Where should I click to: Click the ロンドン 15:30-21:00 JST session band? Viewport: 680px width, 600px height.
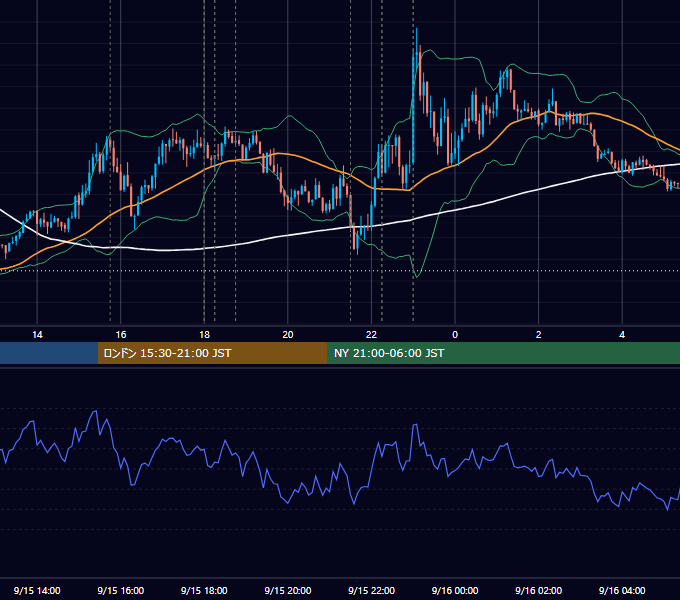[x=212, y=353]
